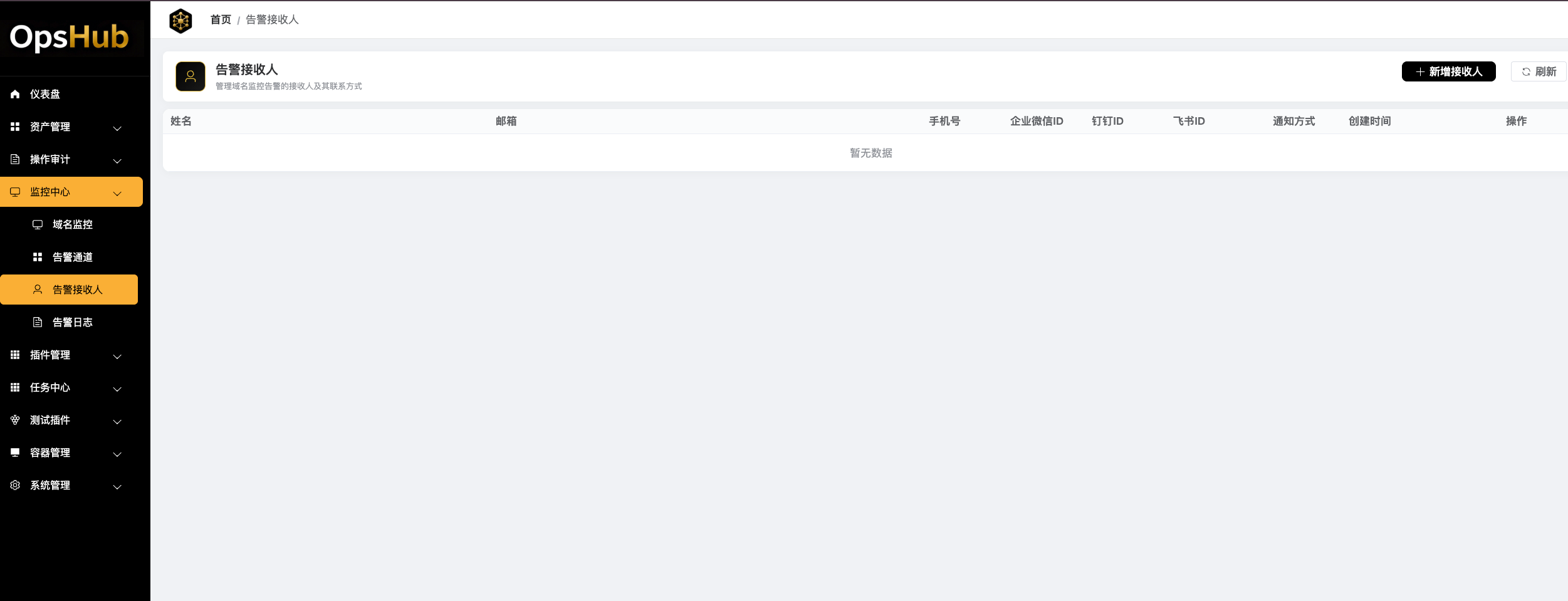1568x601 pixels.
Task: Click the person icon beside 告警接收人 menu
Action: tap(38, 290)
